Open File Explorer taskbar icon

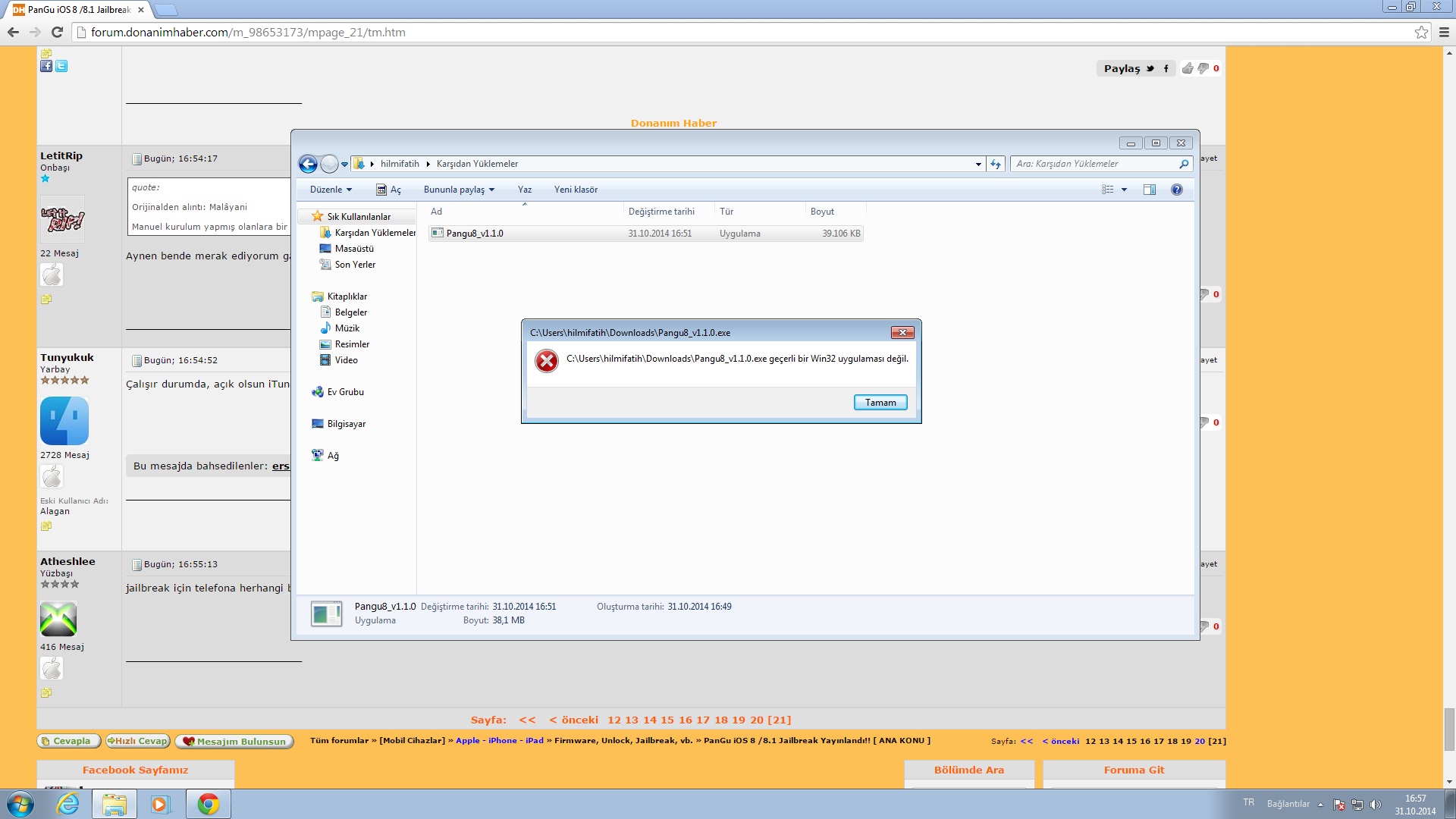tap(115, 804)
